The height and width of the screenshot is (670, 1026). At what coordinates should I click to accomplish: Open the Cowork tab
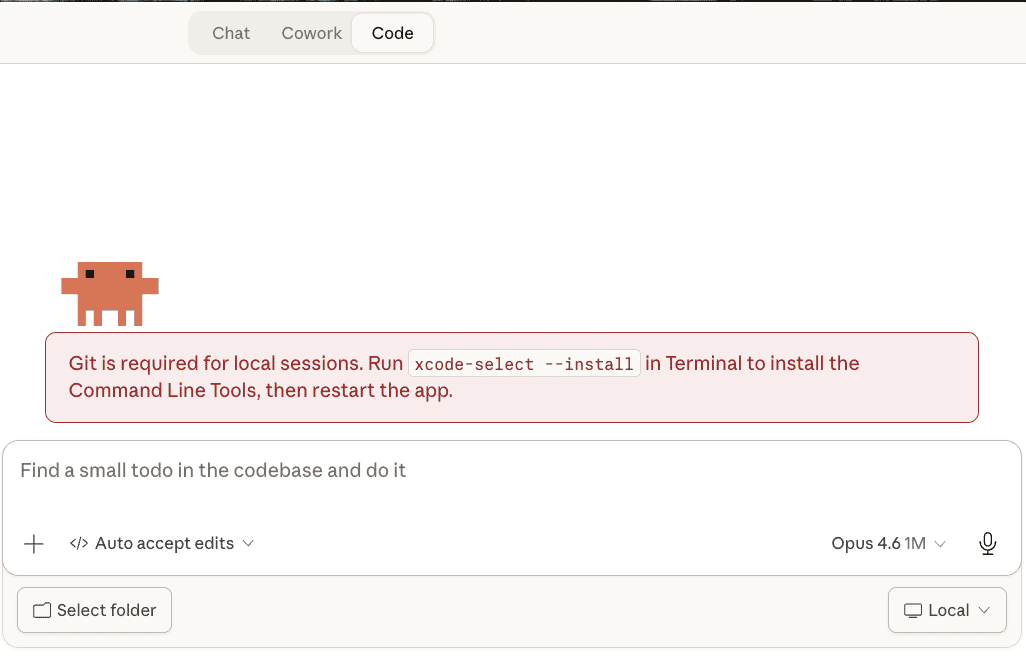click(x=311, y=33)
